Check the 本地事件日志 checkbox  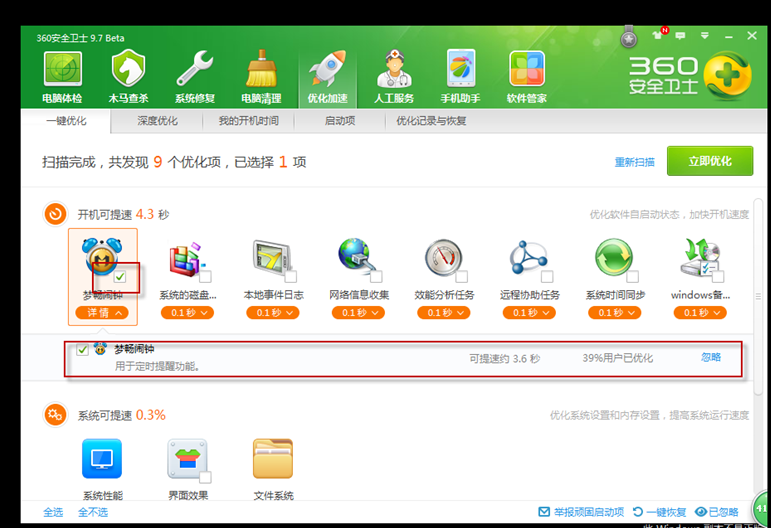[291, 277]
